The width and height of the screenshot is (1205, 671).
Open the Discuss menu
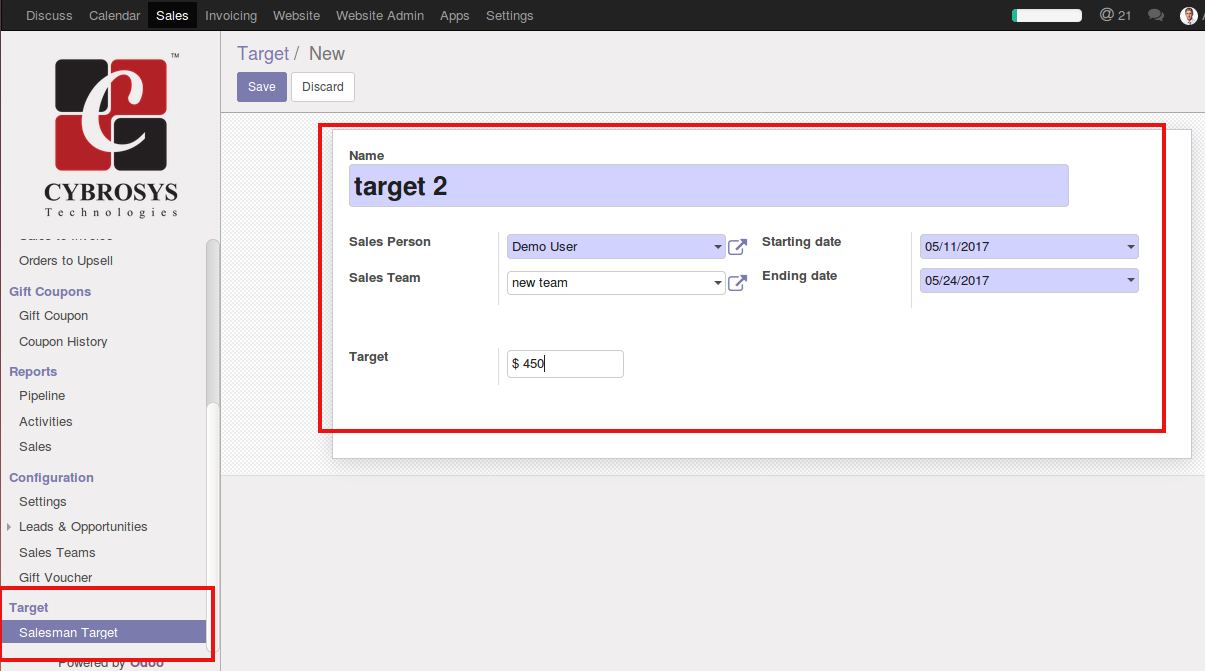(x=49, y=15)
